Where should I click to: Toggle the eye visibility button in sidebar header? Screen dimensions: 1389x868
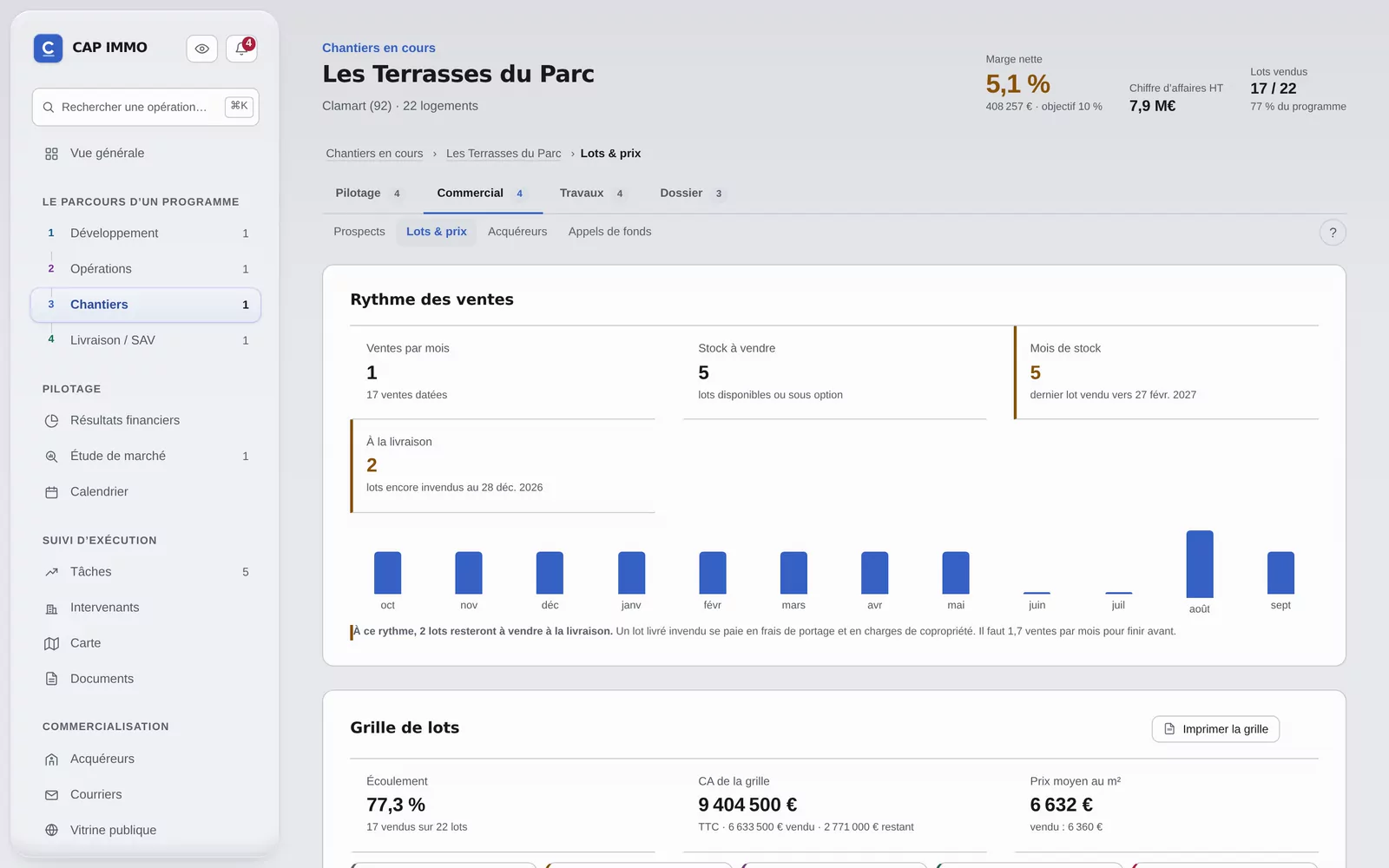pyautogui.click(x=201, y=49)
